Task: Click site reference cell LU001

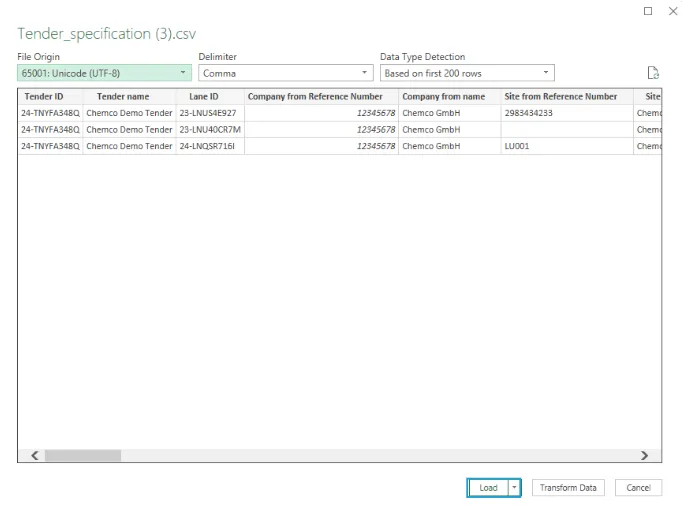Action: [567, 146]
